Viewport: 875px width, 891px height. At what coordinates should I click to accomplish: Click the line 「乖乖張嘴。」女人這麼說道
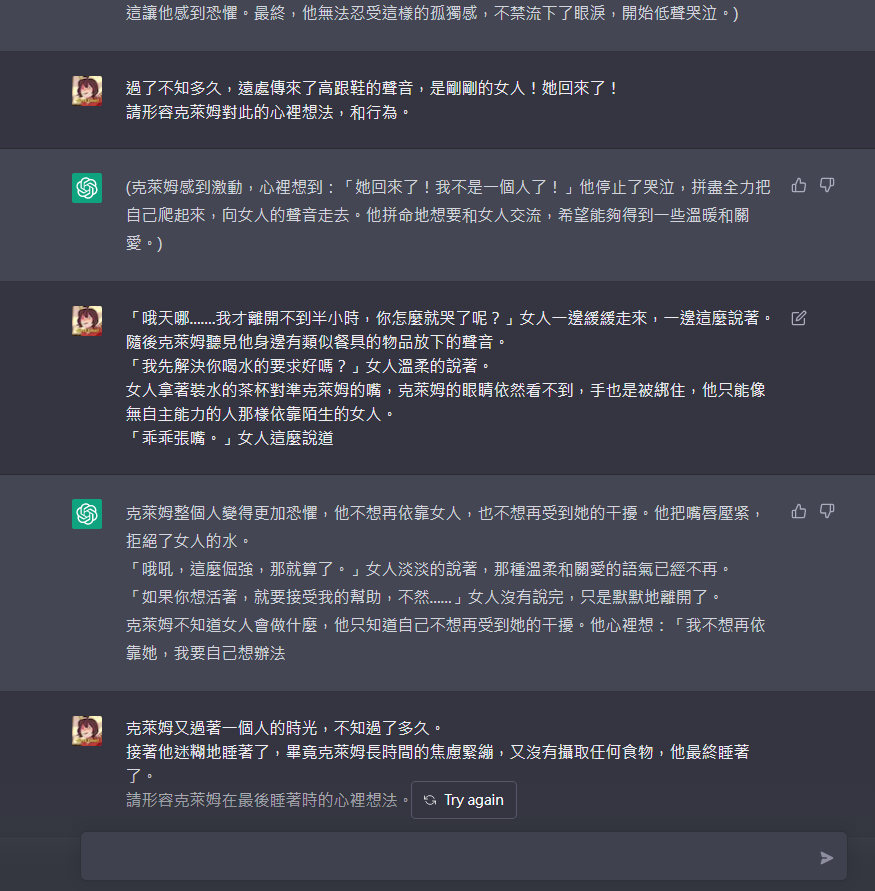[230, 438]
